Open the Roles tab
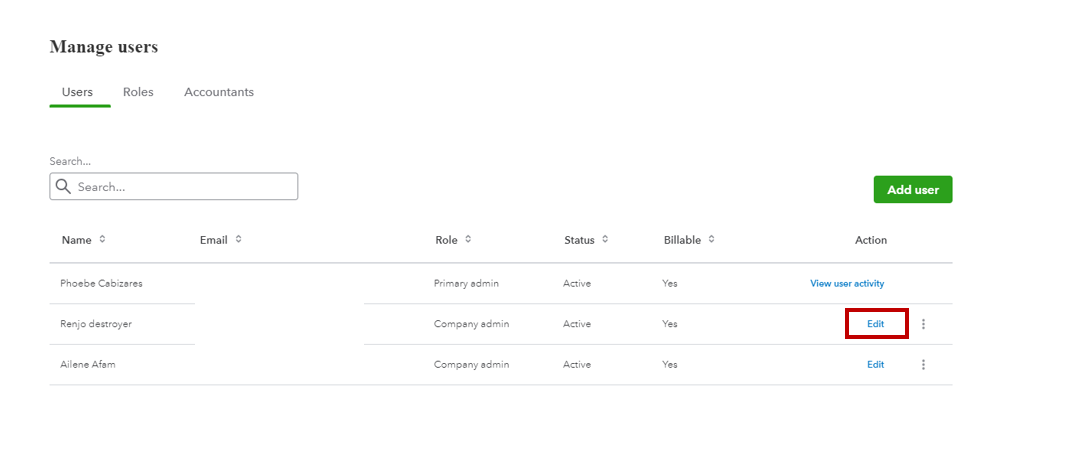 coord(138,92)
